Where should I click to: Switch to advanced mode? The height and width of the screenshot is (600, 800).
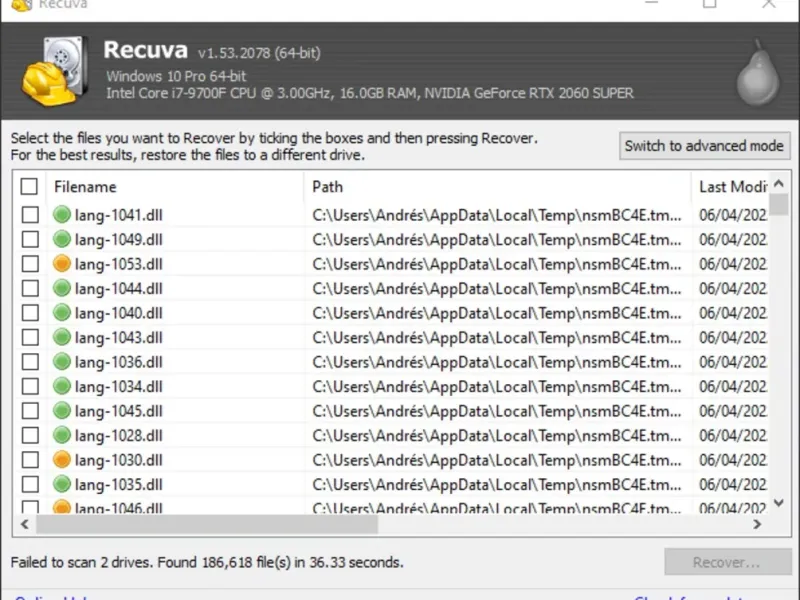(704, 146)
